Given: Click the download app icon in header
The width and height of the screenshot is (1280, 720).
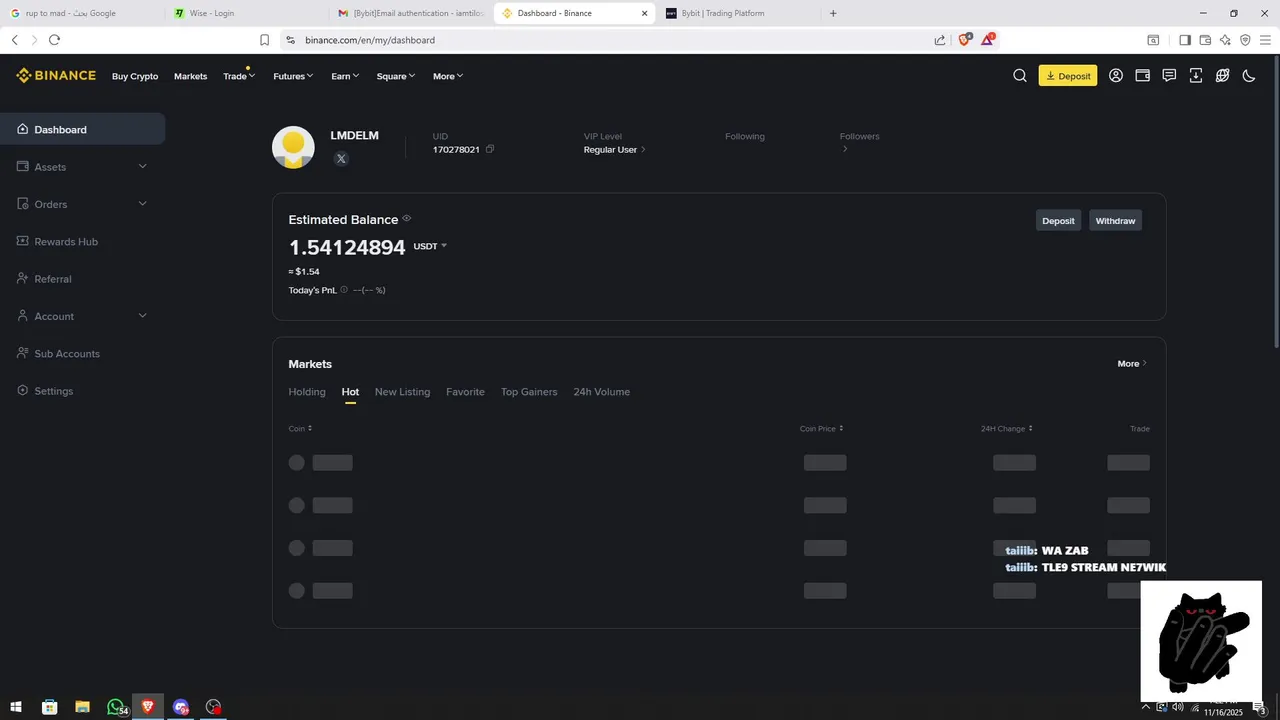Looking at the screenshot, I should [x=1196, y=76].
